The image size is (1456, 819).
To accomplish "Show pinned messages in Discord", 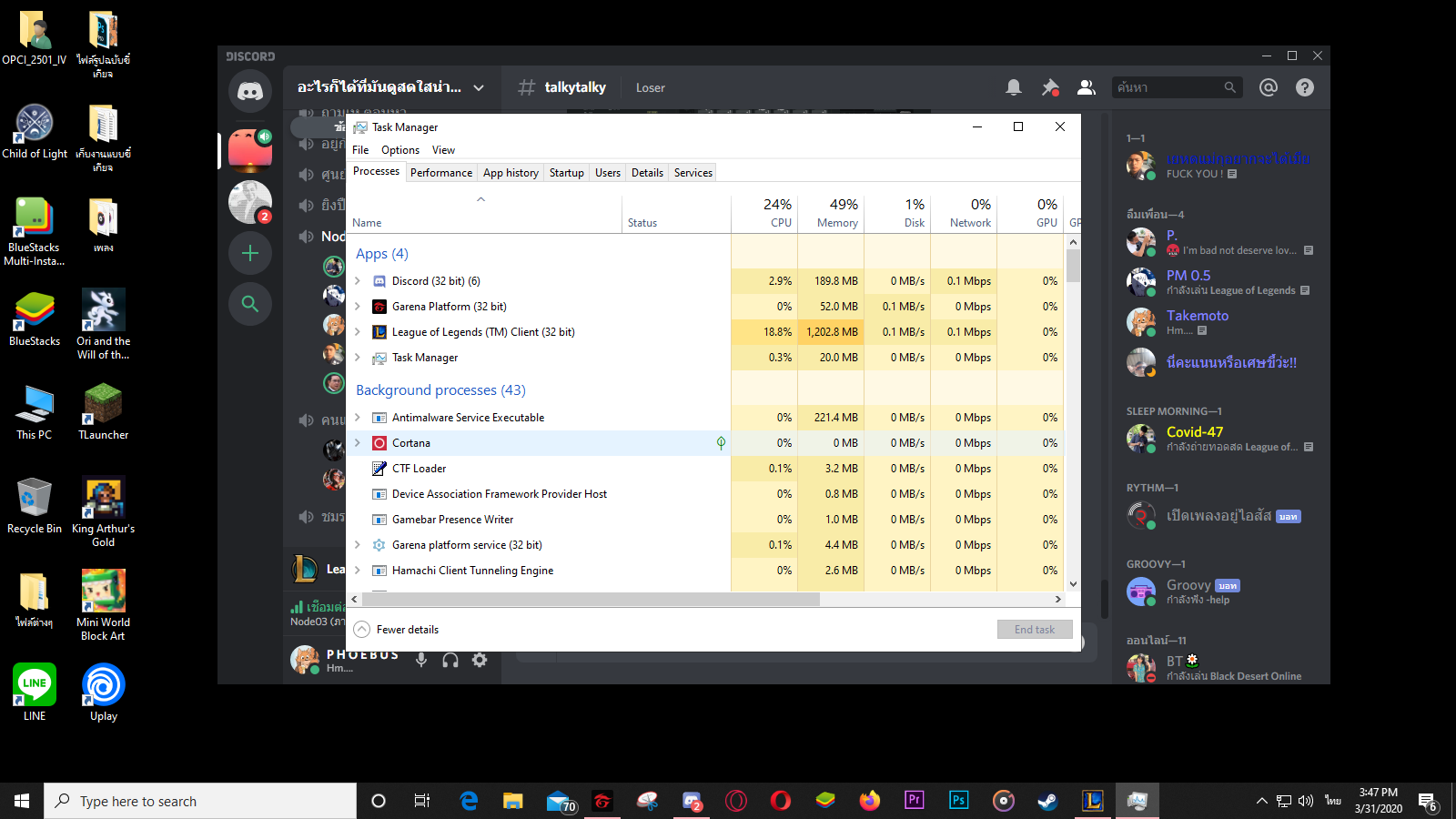I will tap(1050, 87).
